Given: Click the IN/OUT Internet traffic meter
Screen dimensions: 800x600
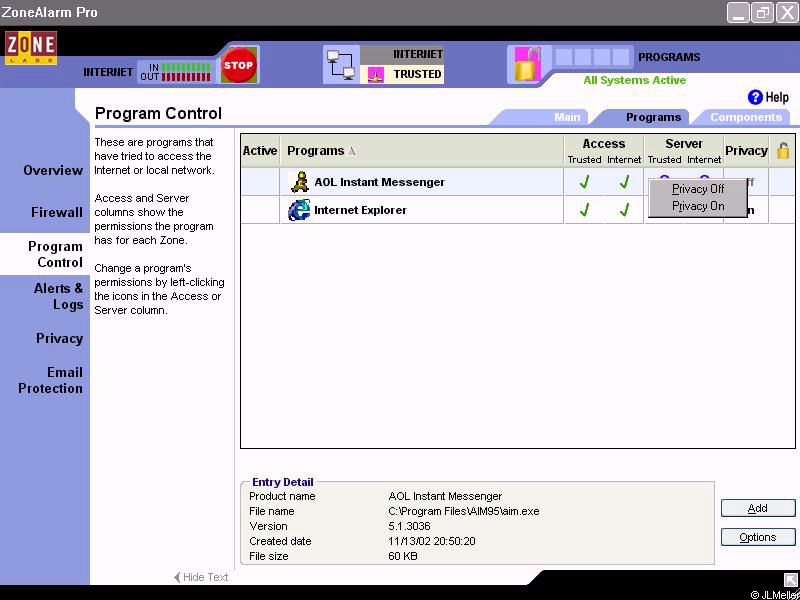Looking at the screenshot, I should click(175, 72).
